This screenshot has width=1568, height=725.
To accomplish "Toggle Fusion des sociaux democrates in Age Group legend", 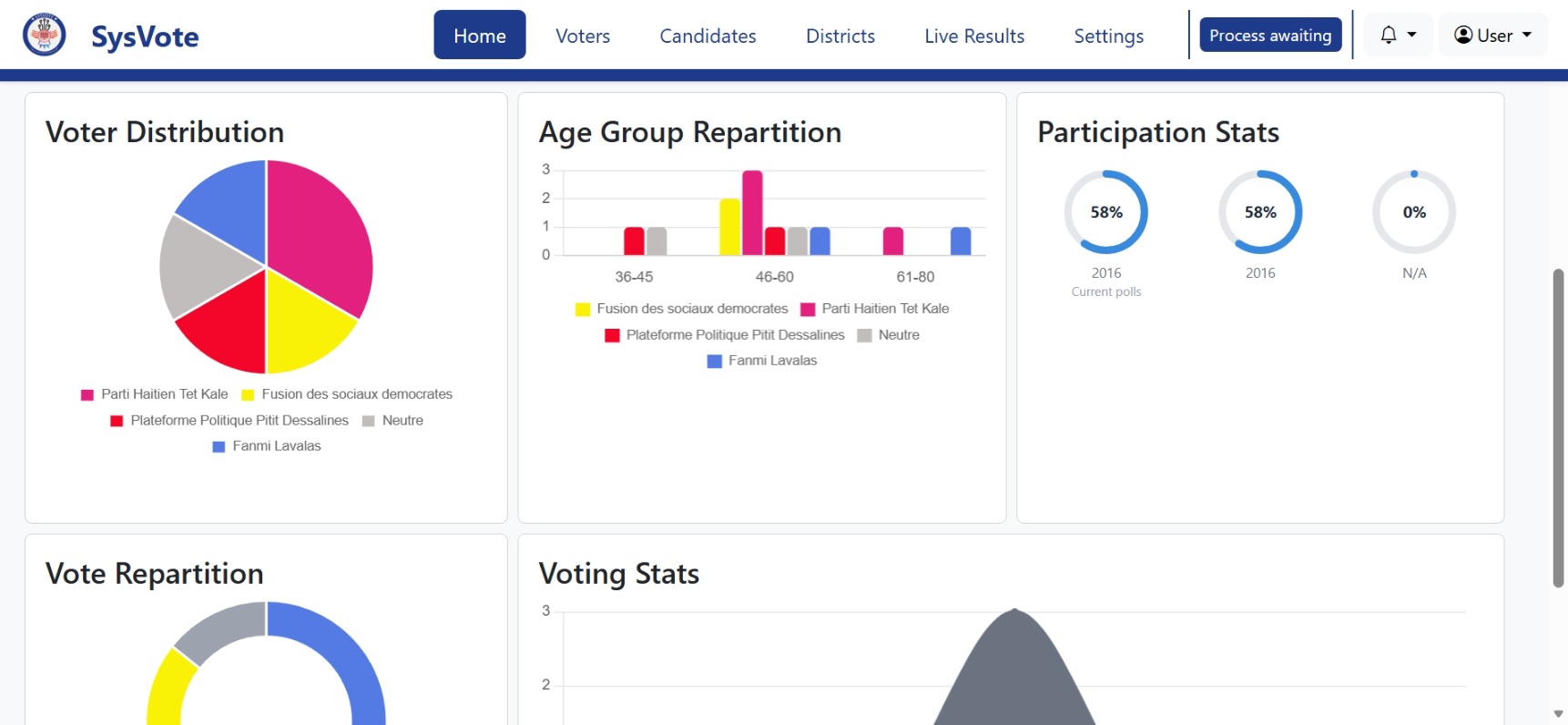I will point(682,309).
